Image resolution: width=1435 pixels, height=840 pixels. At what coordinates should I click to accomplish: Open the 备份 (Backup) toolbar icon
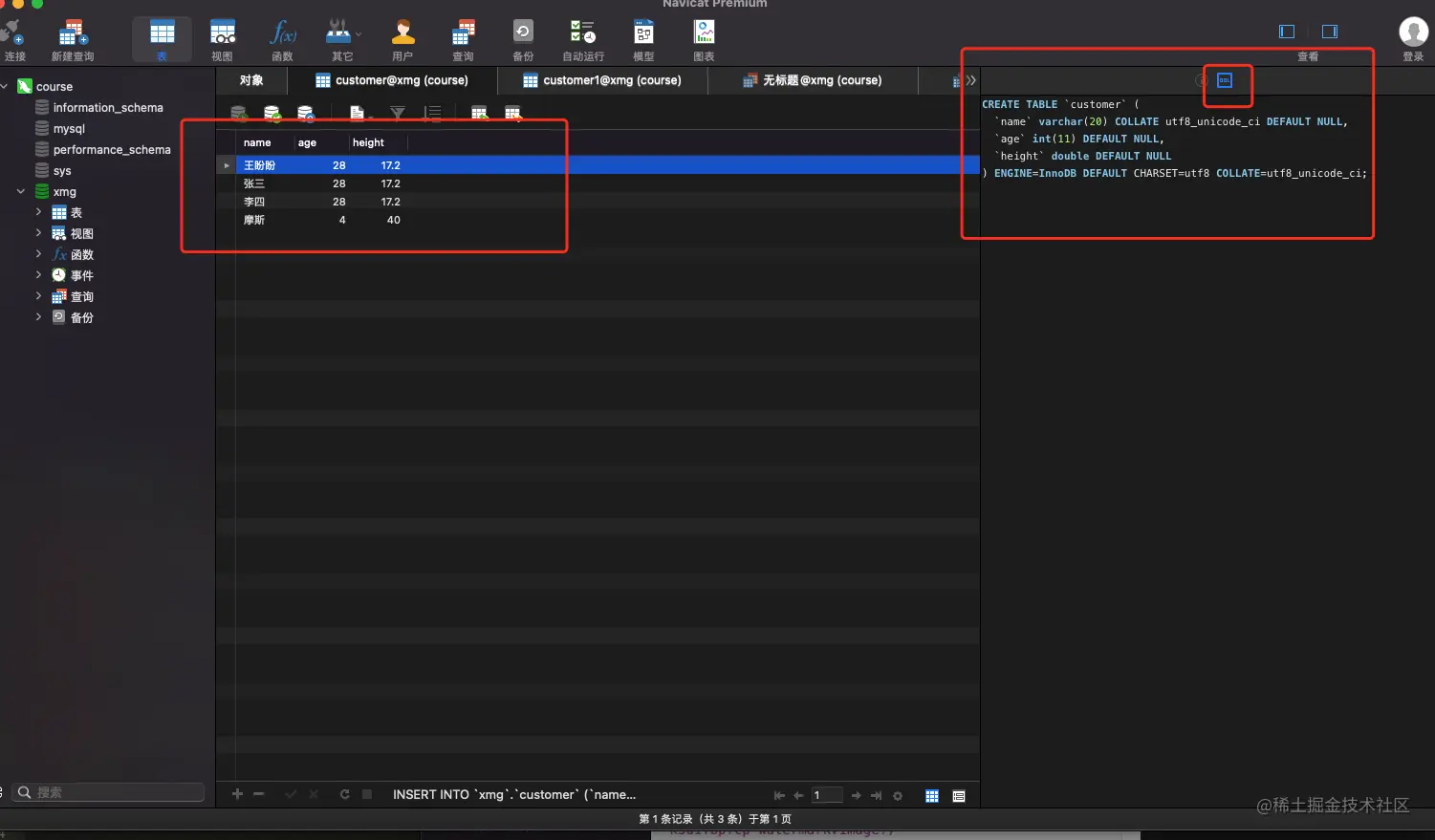click(x=523, y=32)
